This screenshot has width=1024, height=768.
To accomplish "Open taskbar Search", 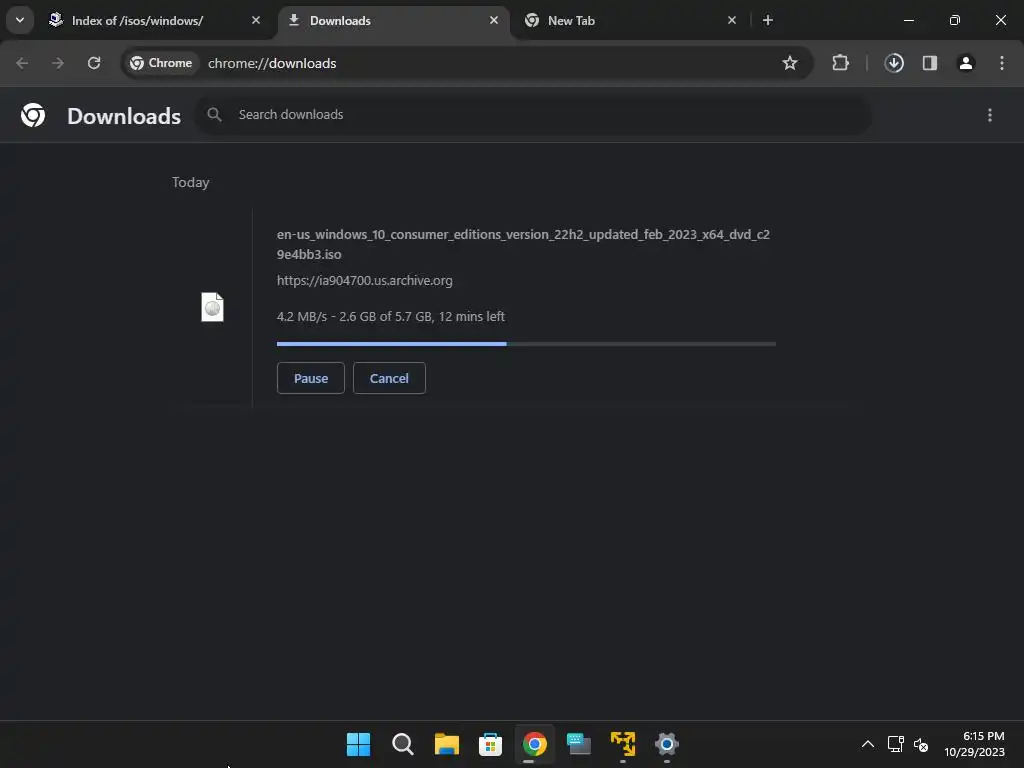I will click(x=403, y=744).
